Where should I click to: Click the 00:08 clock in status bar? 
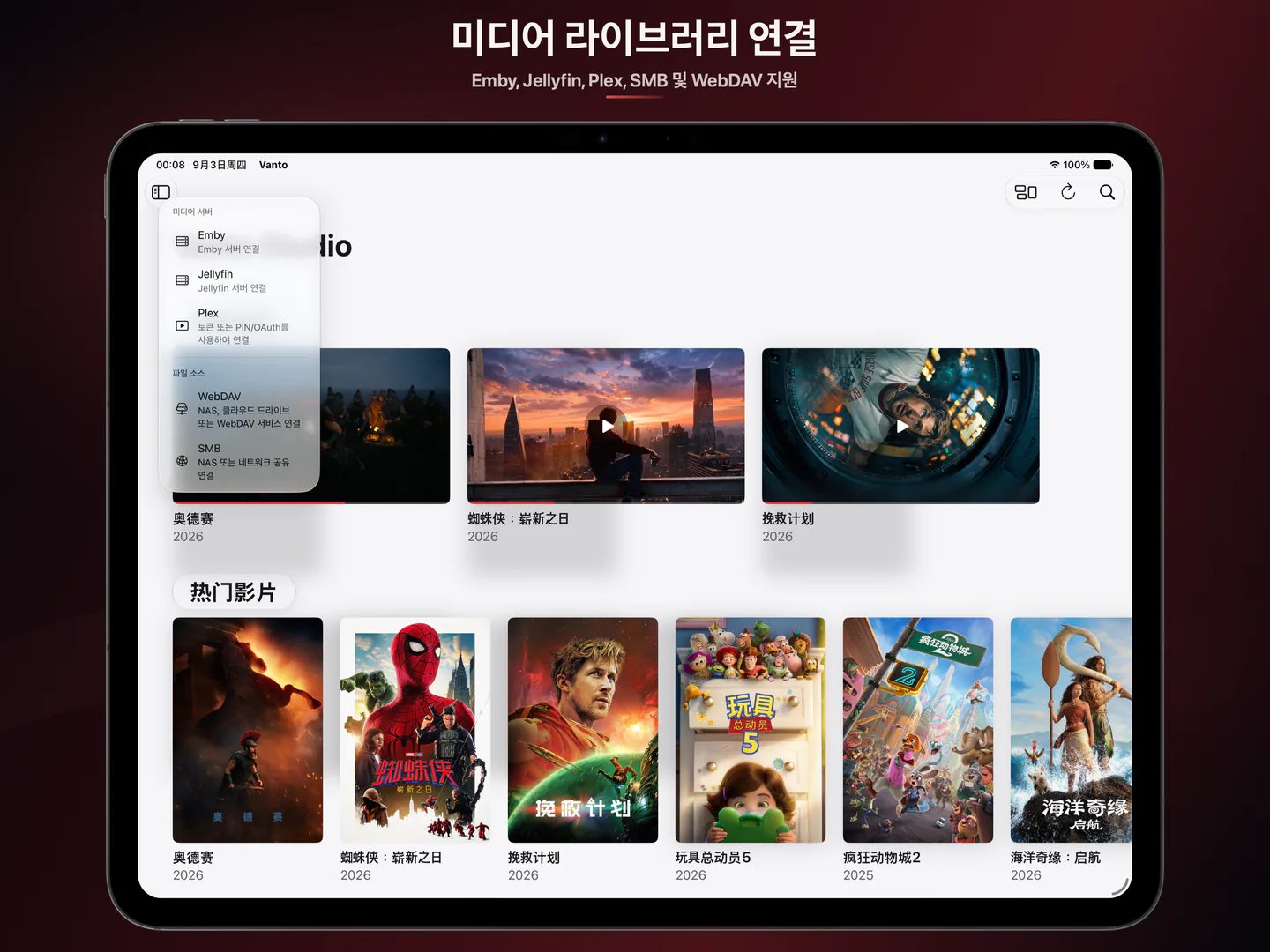click(170, 165)
